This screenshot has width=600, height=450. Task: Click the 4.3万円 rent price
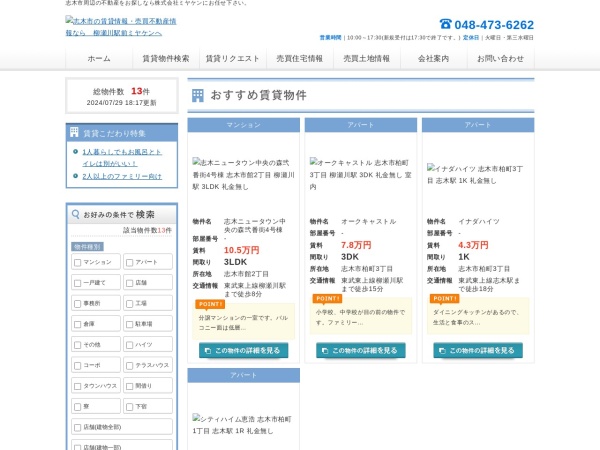pos(473,245)
